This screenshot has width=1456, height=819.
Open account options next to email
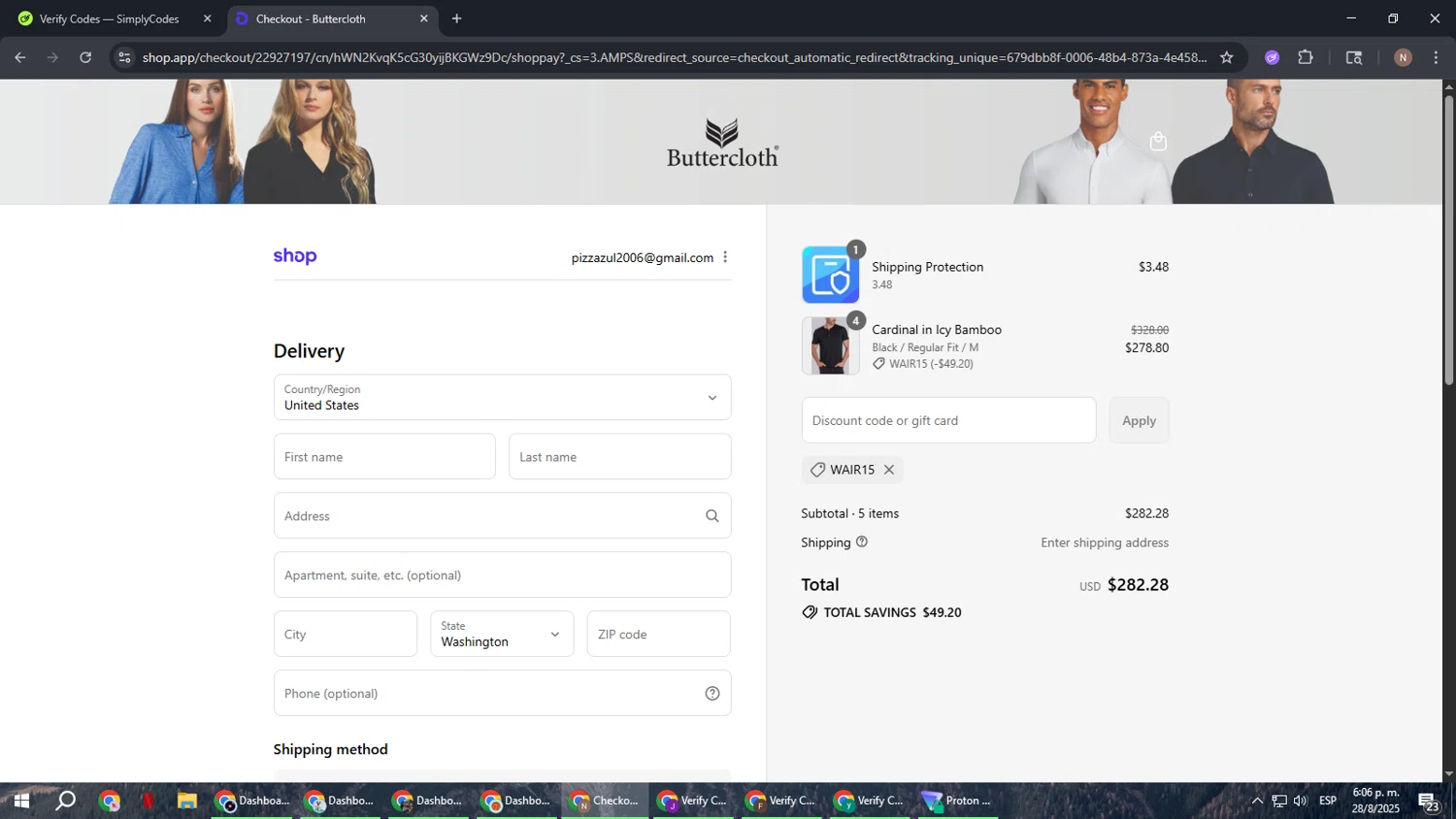coord(725,257)
